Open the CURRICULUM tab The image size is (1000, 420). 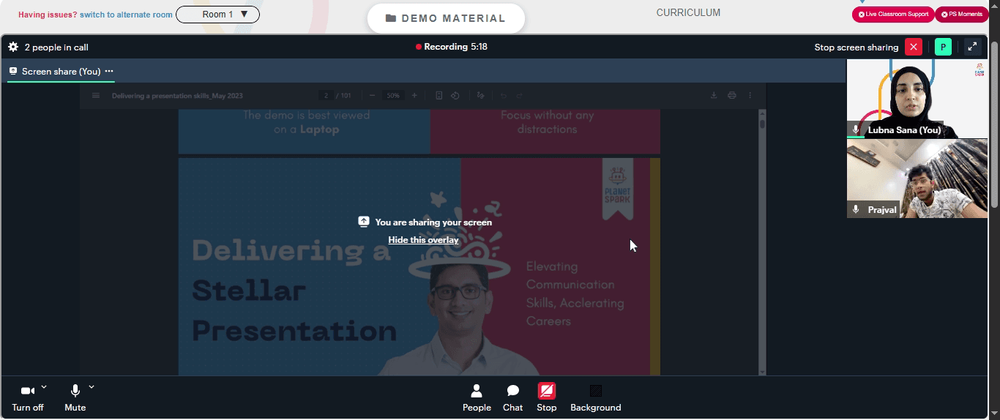[688, 13]
